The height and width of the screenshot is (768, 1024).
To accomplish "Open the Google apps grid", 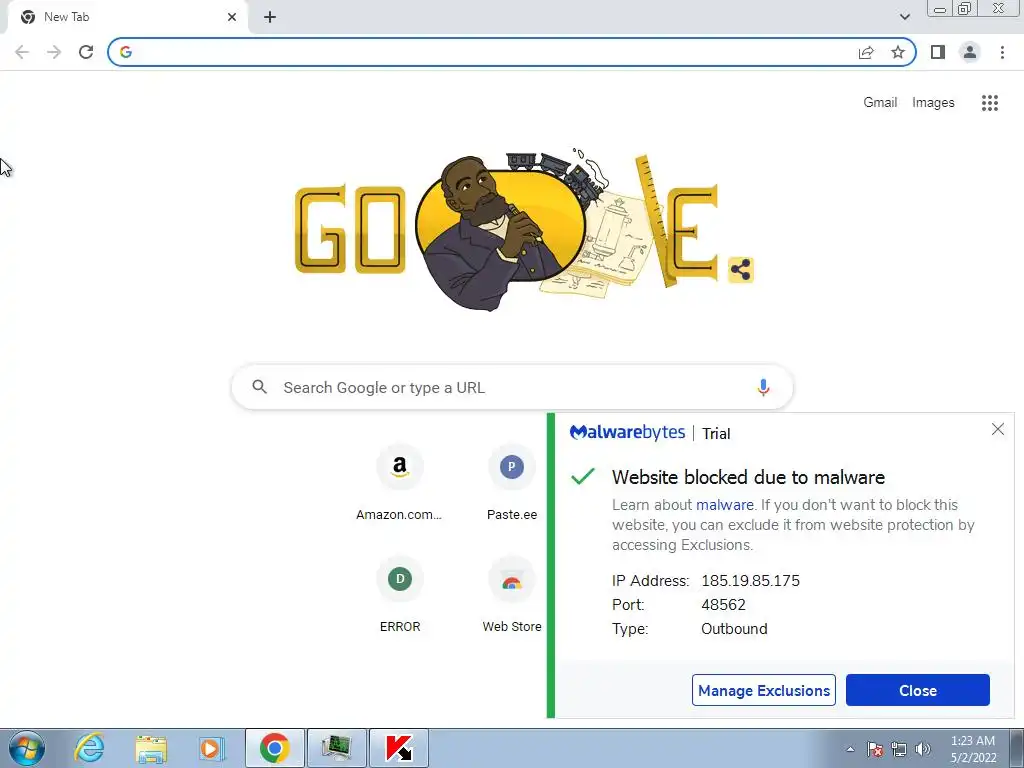I will coord(989,103).
